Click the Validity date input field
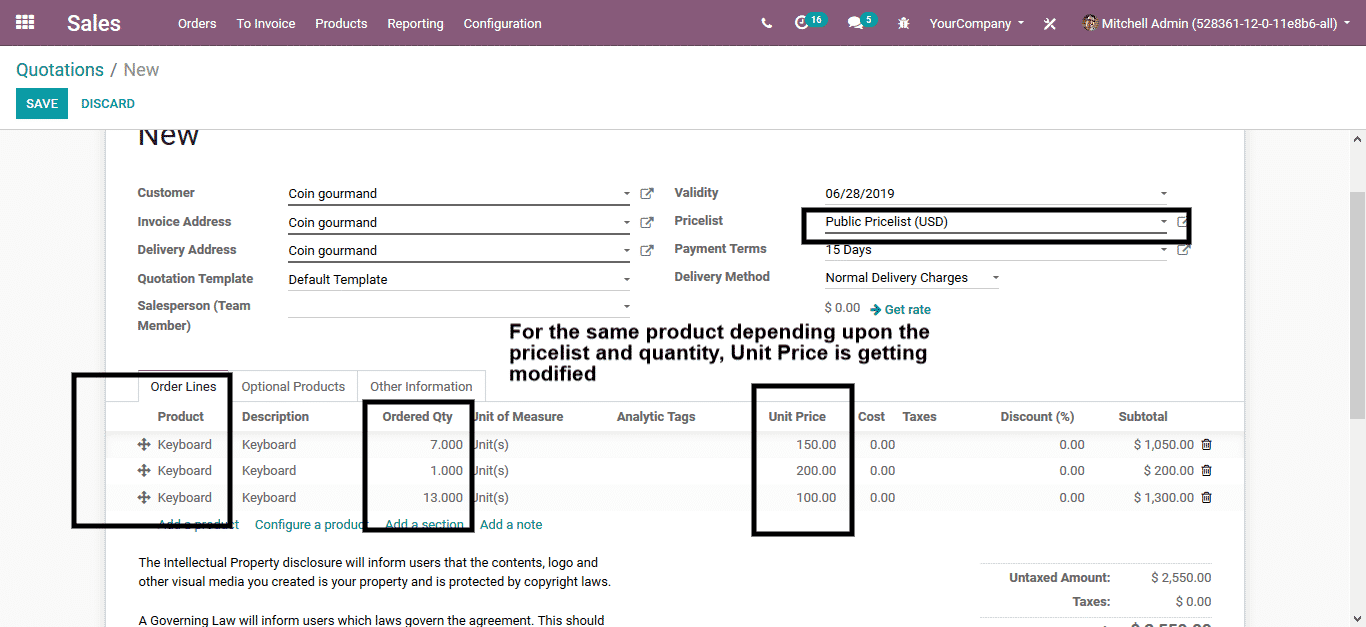 point(988,194)
